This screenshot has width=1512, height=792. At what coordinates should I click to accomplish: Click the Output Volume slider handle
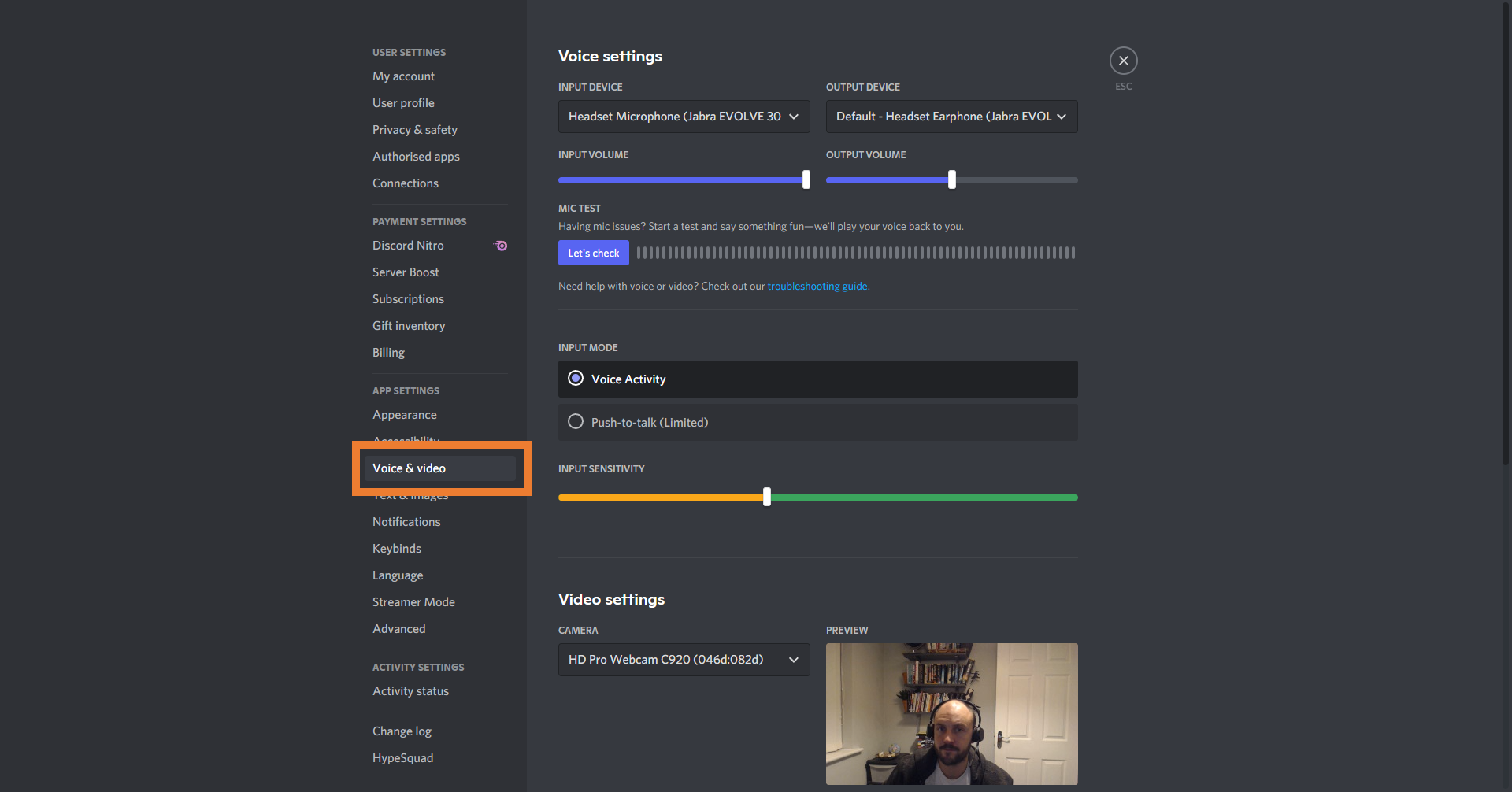(951, 179)
